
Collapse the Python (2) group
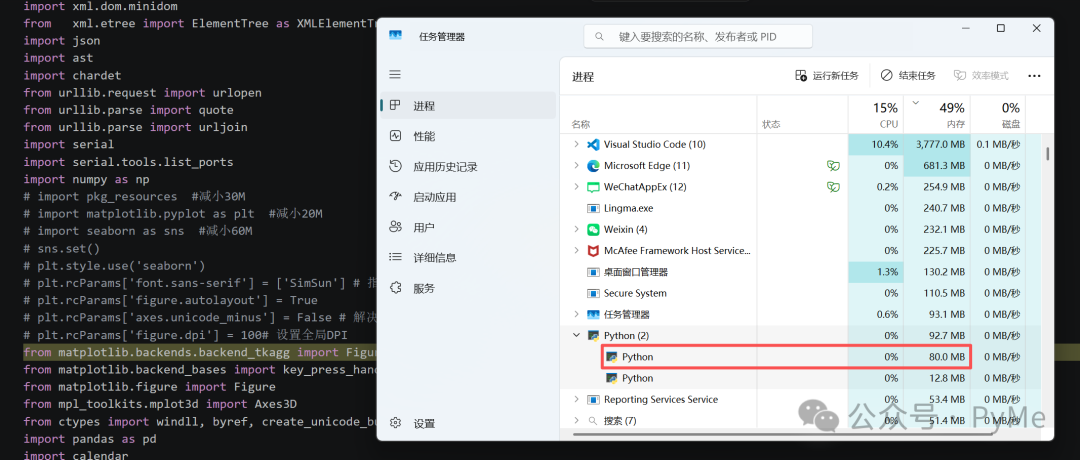[577, 335]
